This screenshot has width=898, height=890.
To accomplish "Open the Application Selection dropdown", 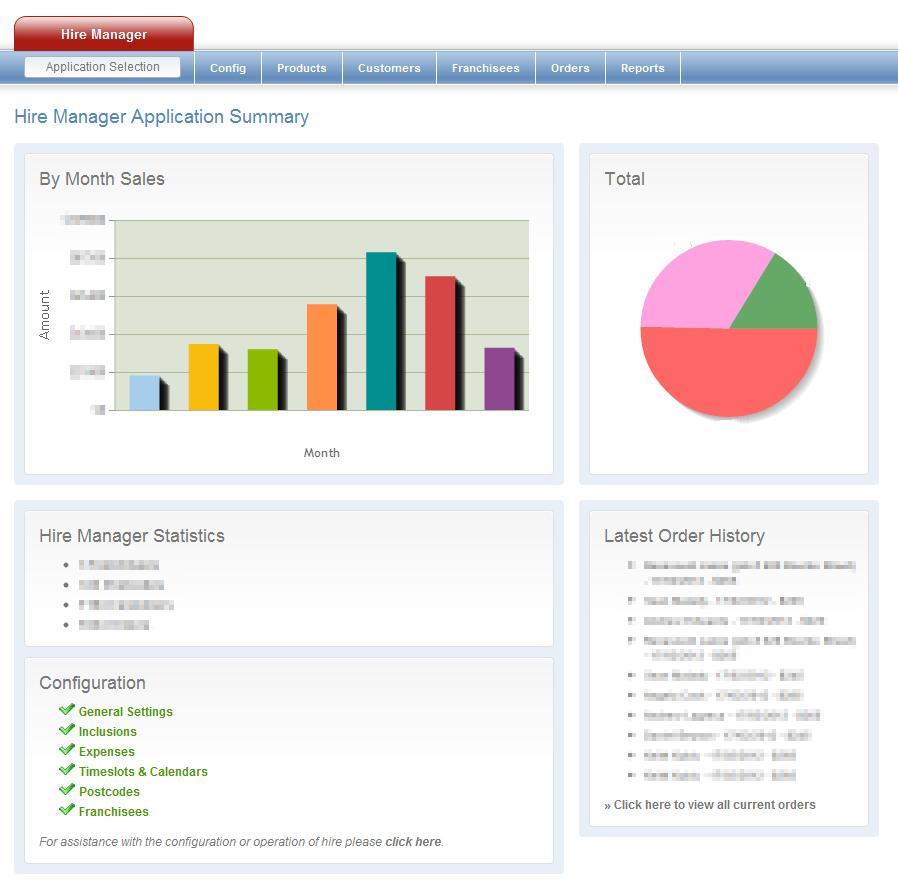I will (x=103, y=67).
